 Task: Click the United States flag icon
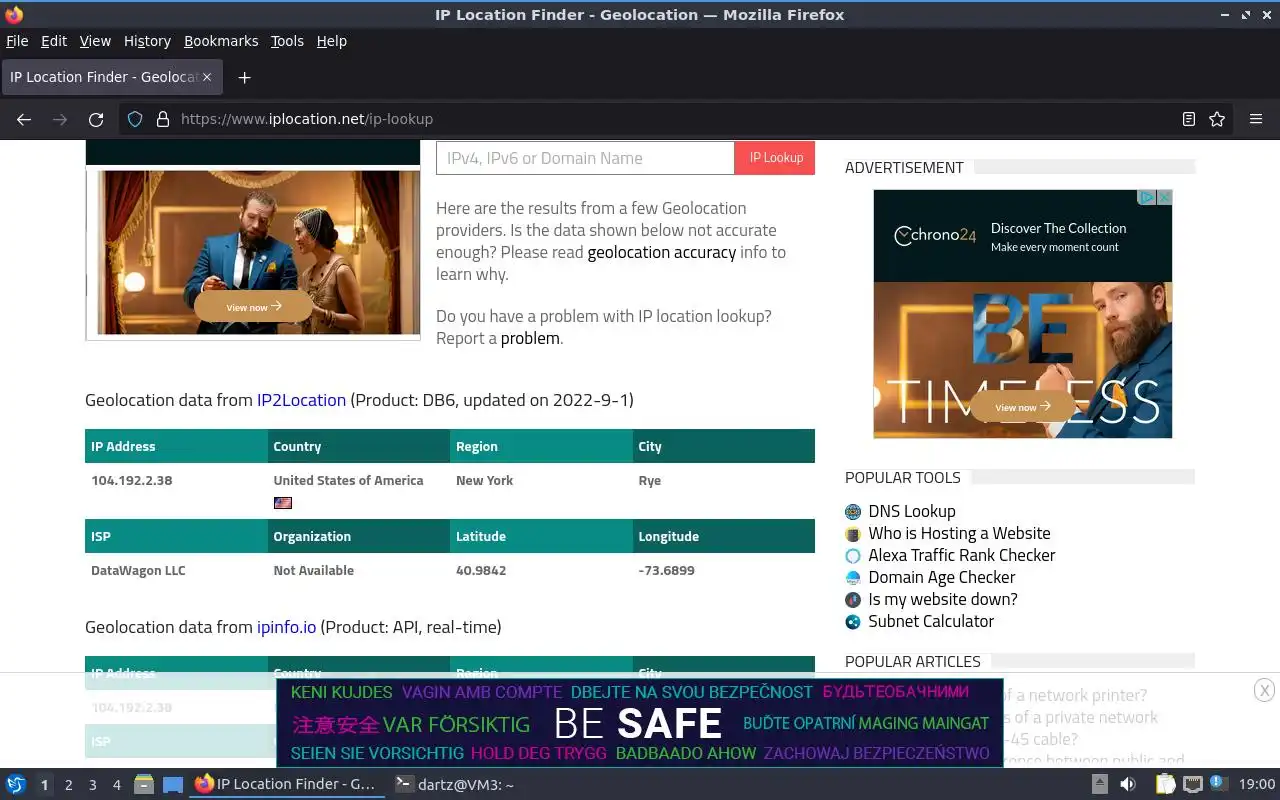click(x=283, y=503)
